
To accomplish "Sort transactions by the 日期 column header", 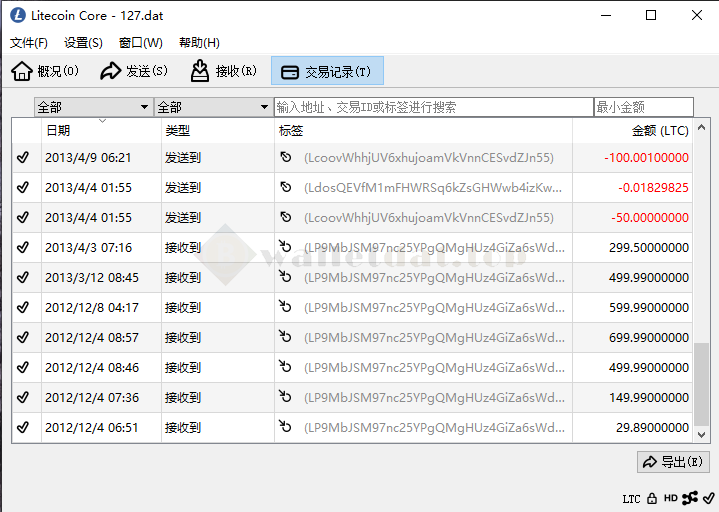I will tap(100, 130).
